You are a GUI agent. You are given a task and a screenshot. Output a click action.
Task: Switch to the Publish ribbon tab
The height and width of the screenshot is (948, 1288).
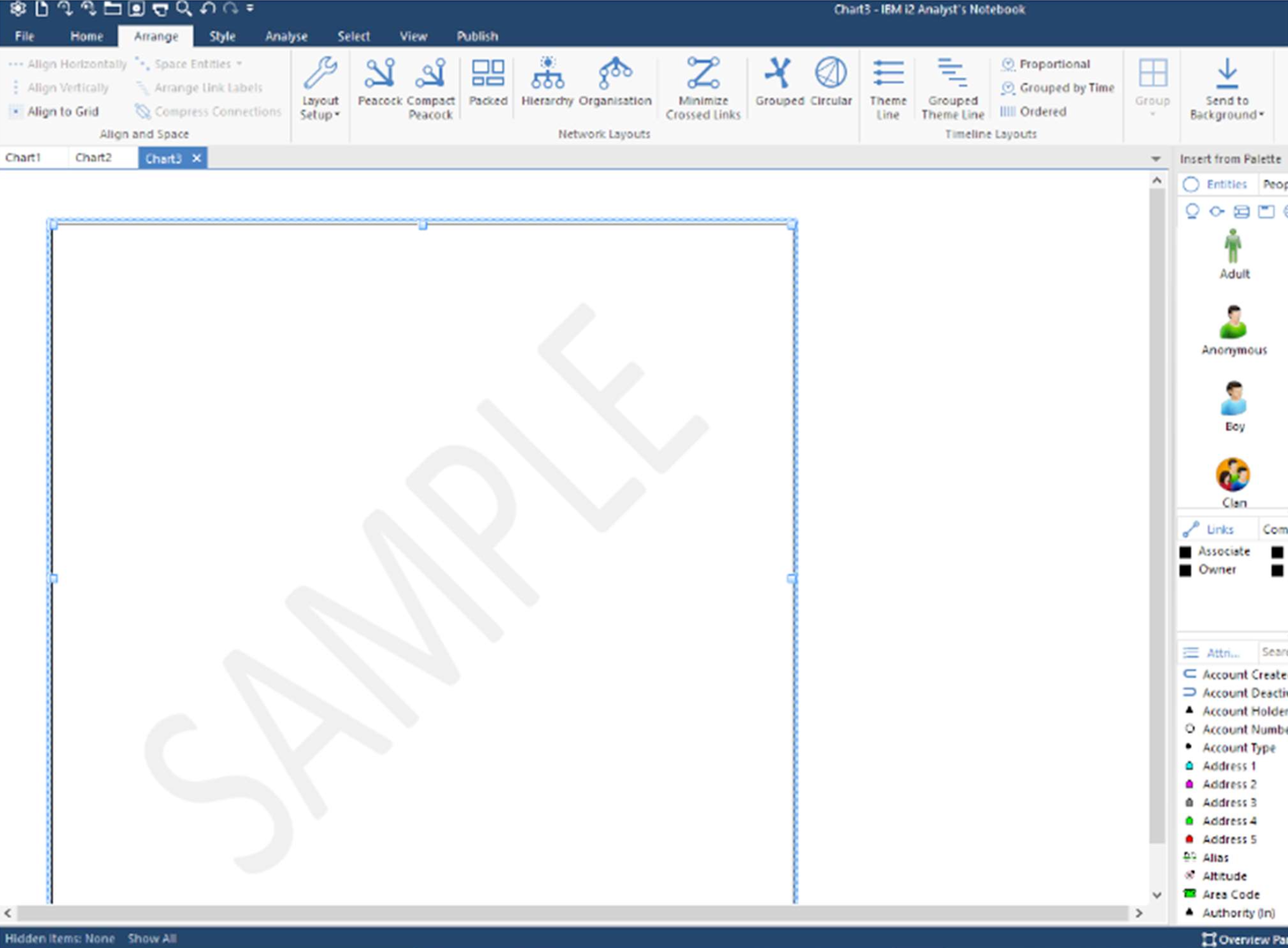pyautogui.click(x=478, y=36)
